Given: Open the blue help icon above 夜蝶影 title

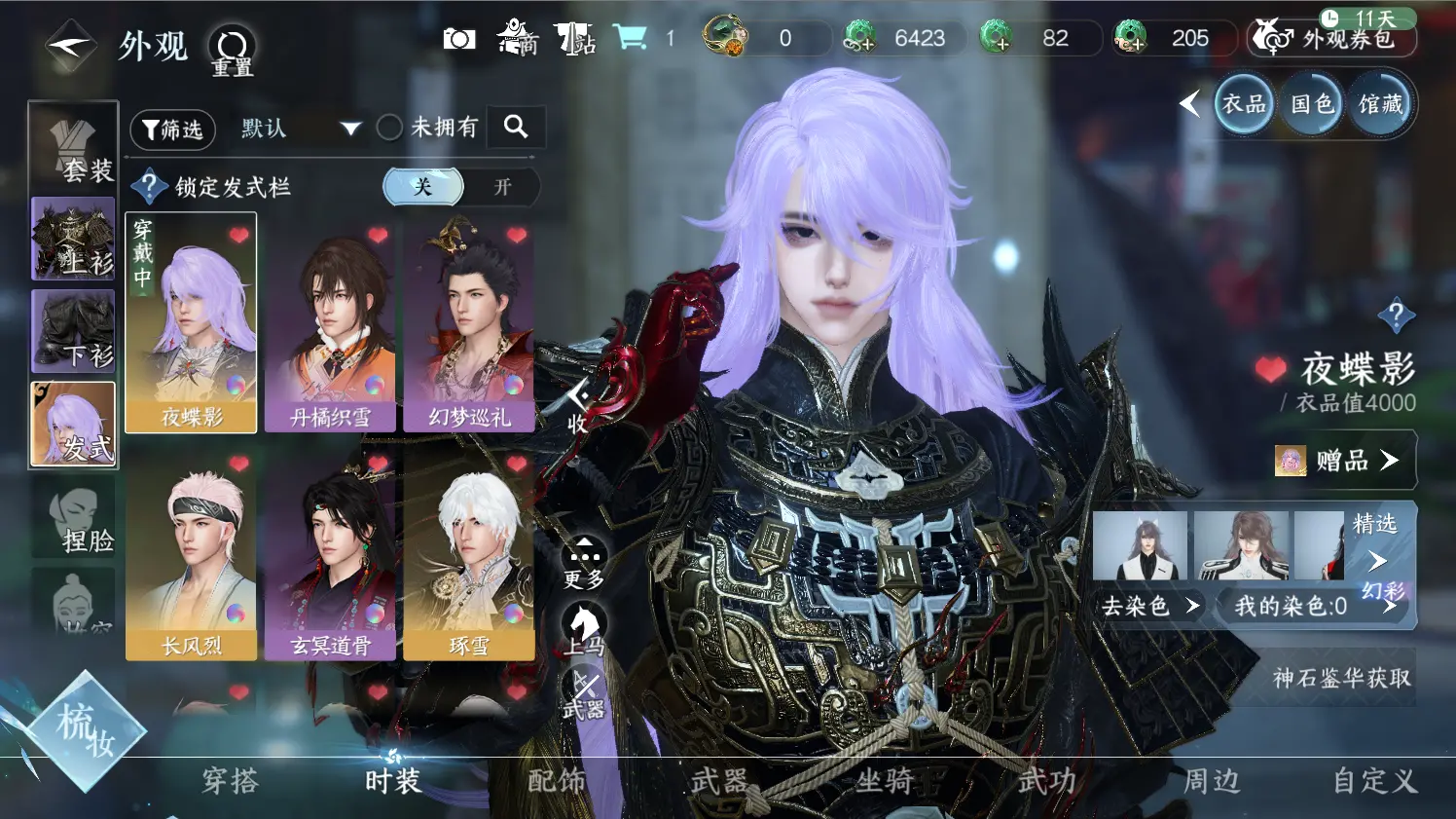Looking at the screenshot, I should [x=1397, y=315].
